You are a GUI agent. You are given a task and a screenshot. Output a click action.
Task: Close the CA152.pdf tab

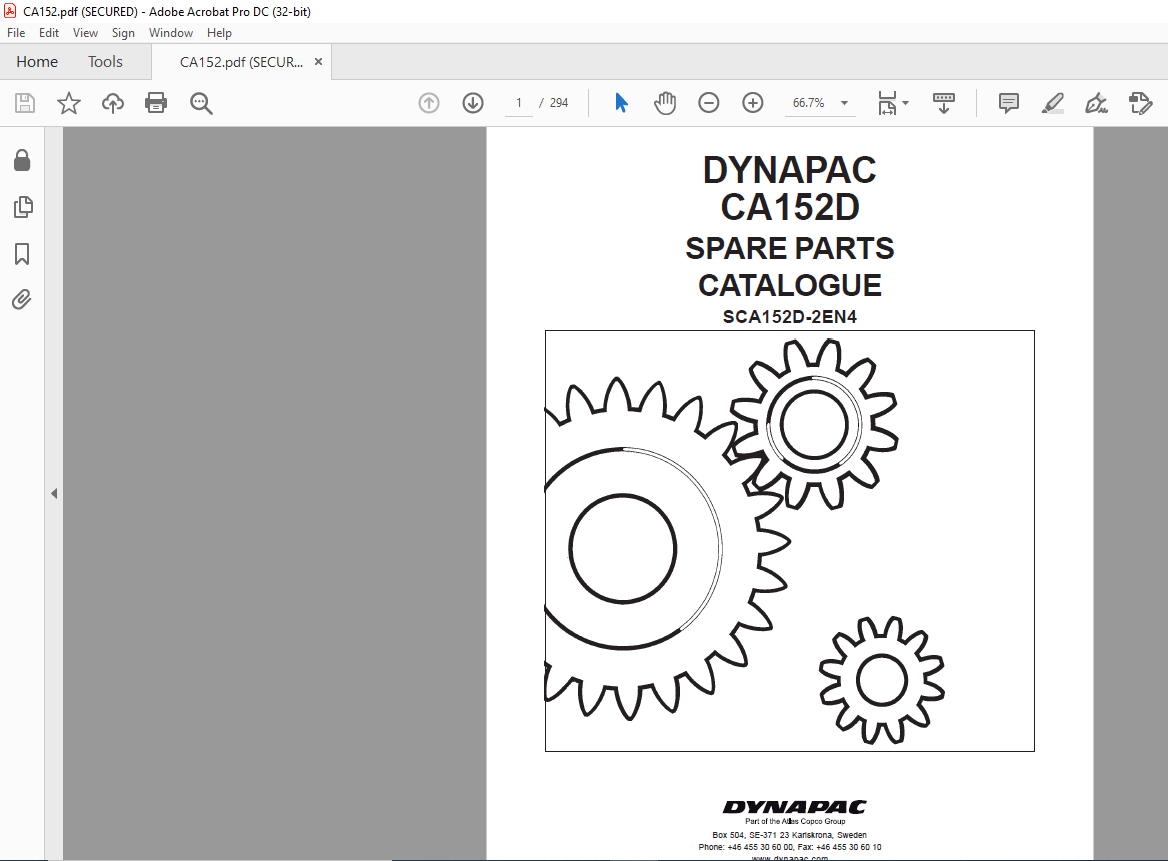(318, 62)
